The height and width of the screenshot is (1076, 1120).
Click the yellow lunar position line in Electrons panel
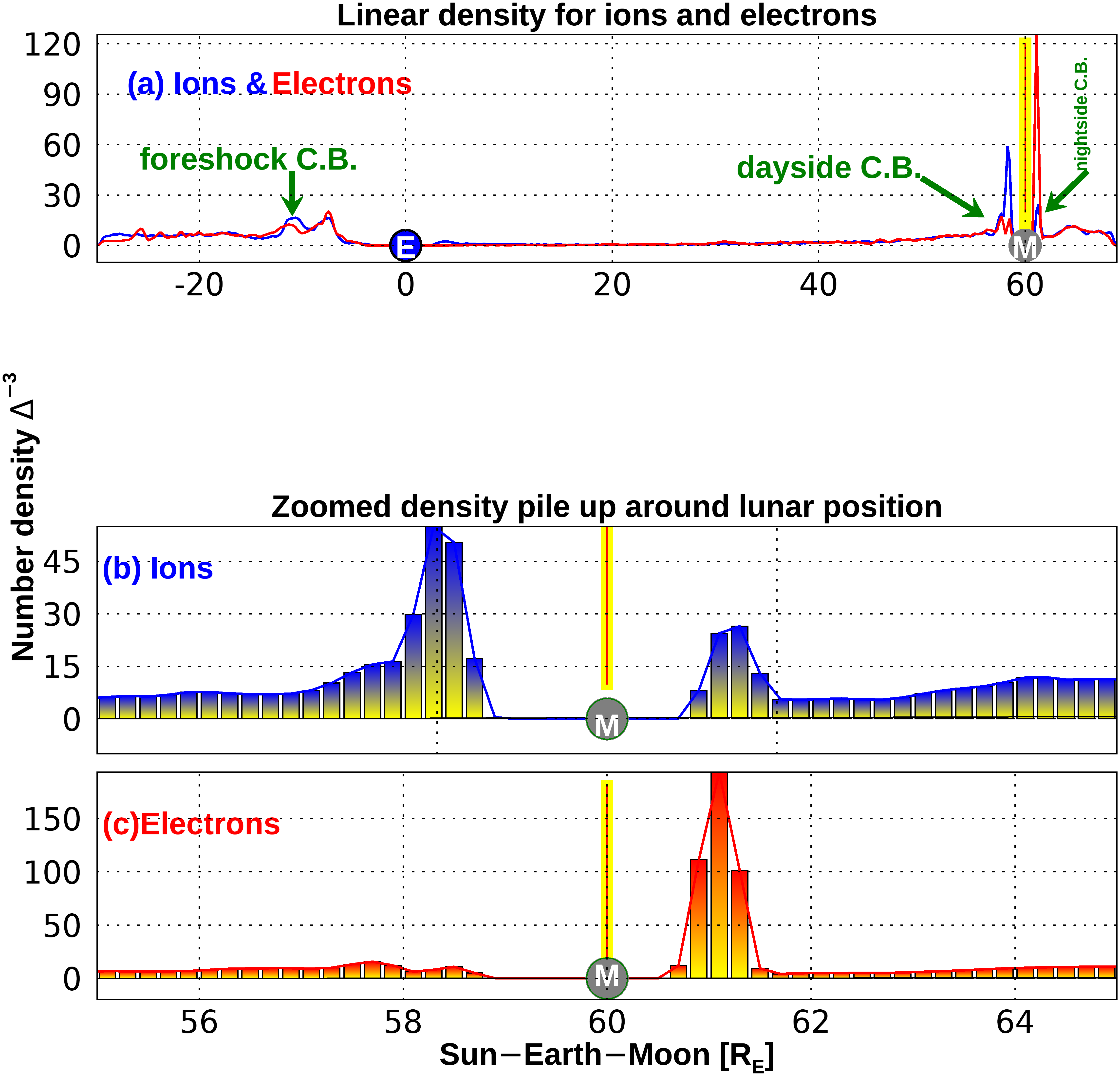point(607,869)
